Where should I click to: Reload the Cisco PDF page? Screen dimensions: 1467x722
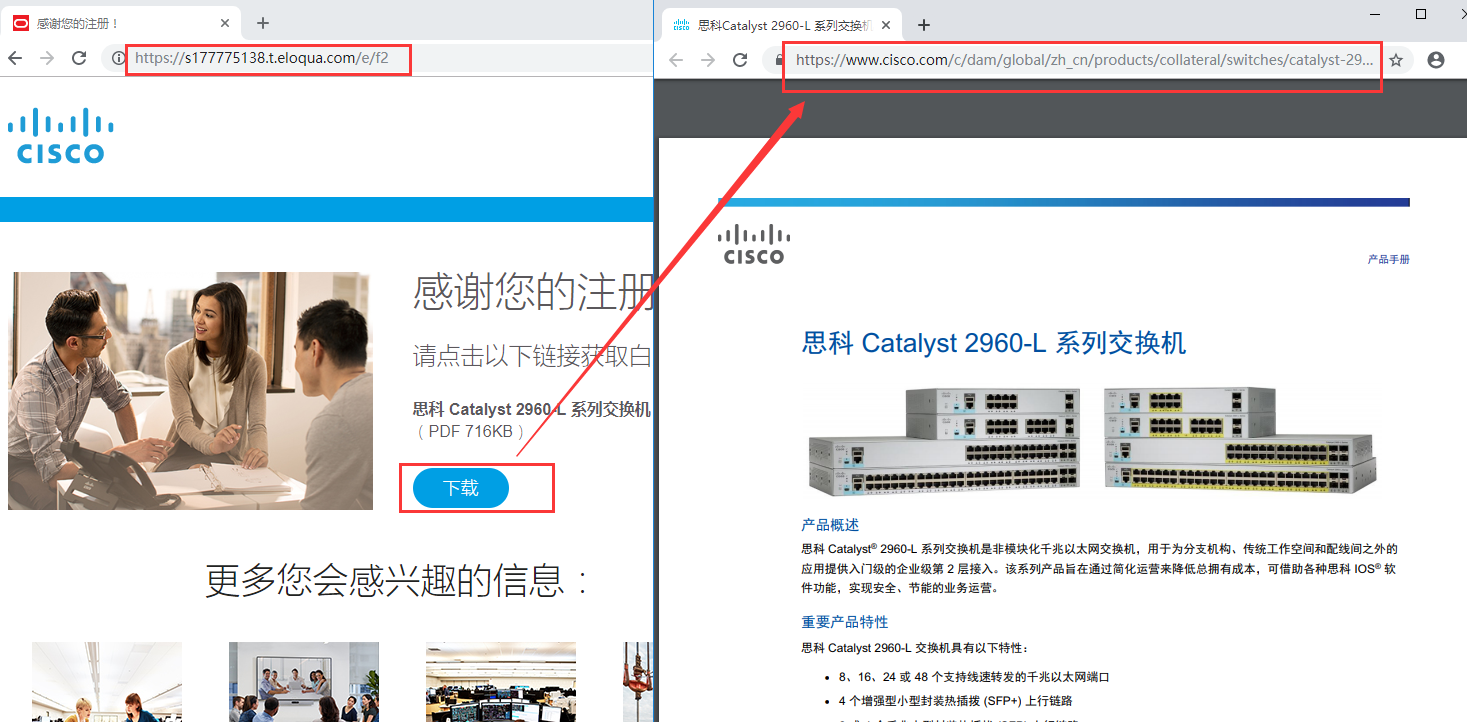(x=740, y=60)
